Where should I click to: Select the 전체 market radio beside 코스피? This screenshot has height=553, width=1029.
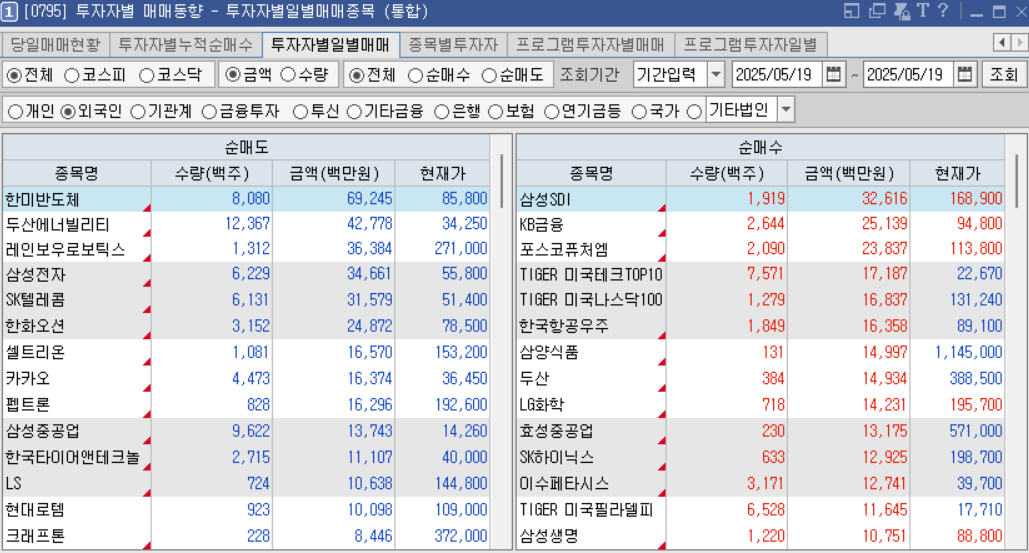tap(14, 75)
